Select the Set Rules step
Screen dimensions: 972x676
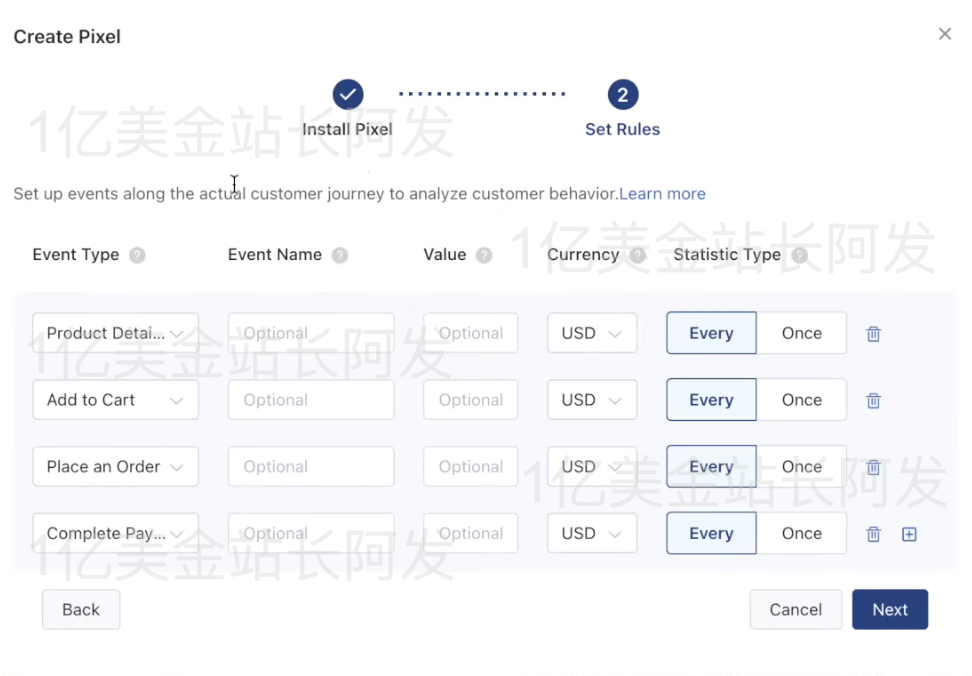tap(622, 95)
